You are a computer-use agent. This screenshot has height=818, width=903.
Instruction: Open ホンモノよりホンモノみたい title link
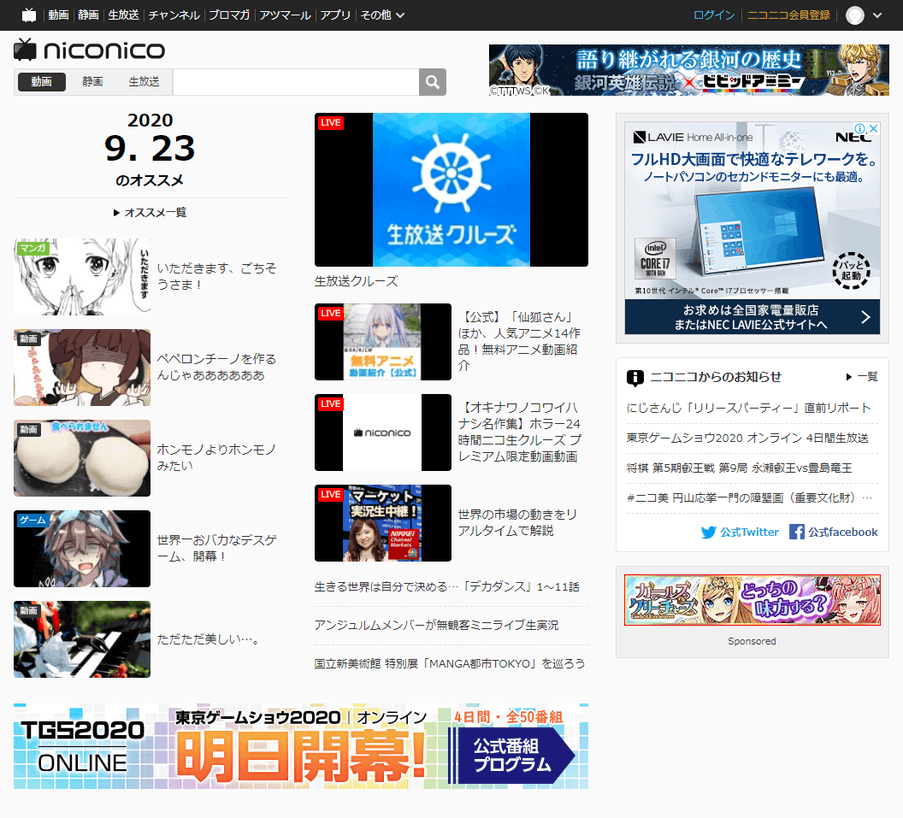[217, 457]
